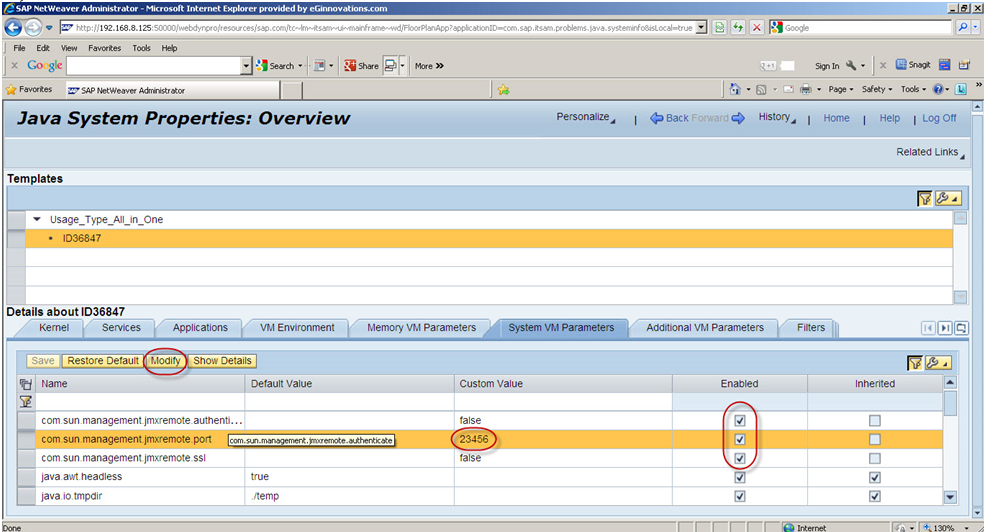Switch to the Memory VM Parameters tab

(421, 327)
